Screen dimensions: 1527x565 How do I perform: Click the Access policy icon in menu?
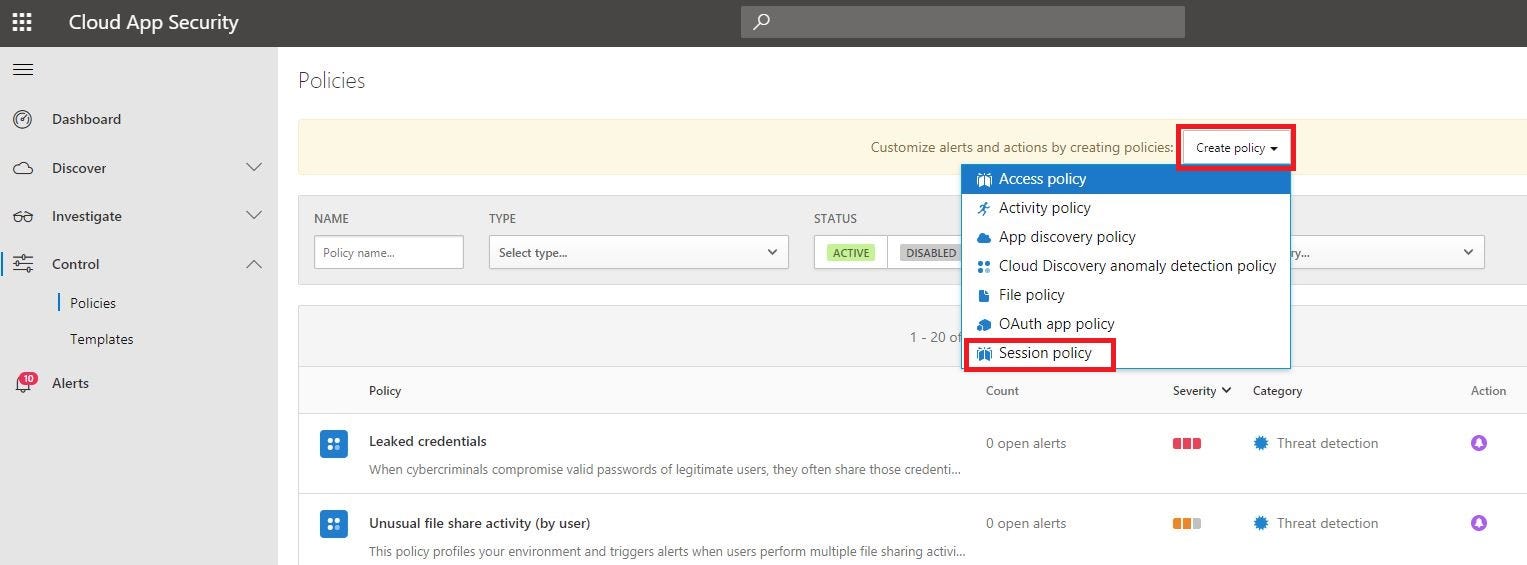(984, 179)
